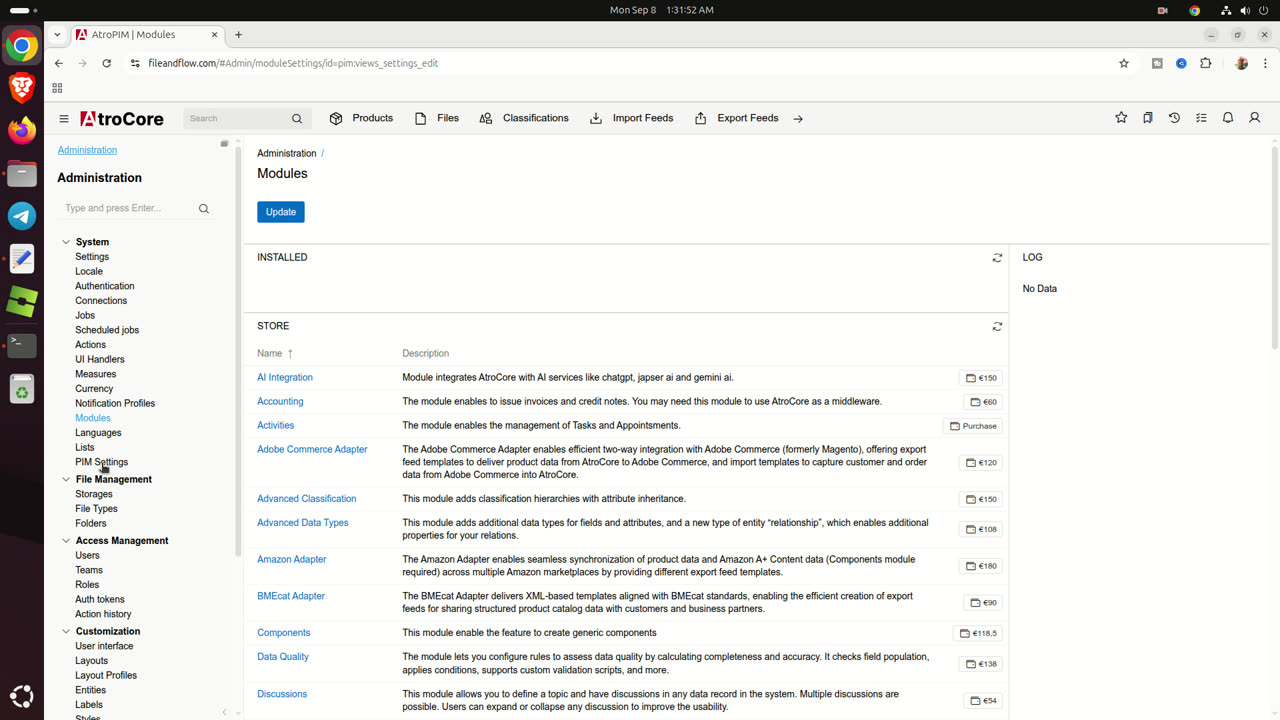Bookmark this page with the star in address bar
Screen dimensions: 1280x720
1124,63
